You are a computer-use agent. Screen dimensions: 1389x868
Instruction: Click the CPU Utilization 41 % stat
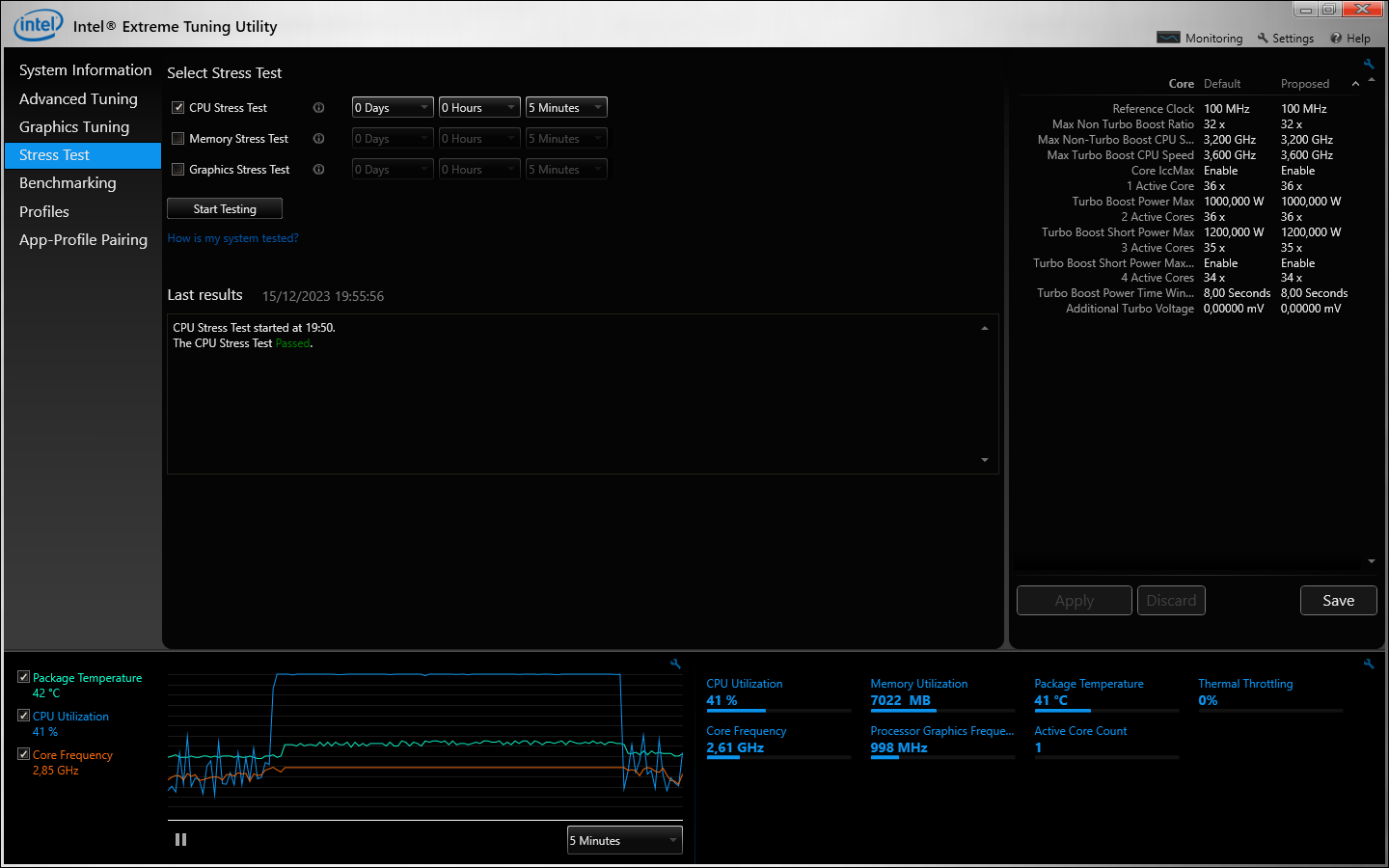coord(778,692)
